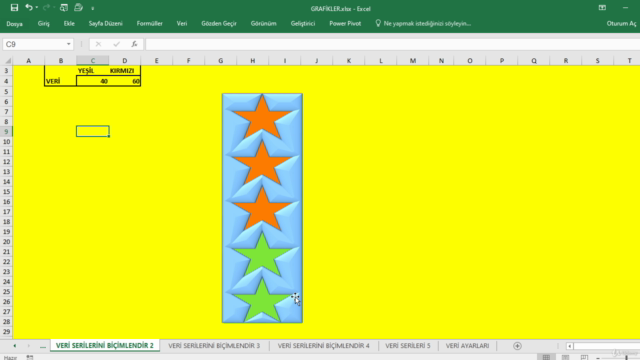This screenshot has width=640, height=360.
Task: Select the Sayfa Düzeni tab
Action: 105,24
